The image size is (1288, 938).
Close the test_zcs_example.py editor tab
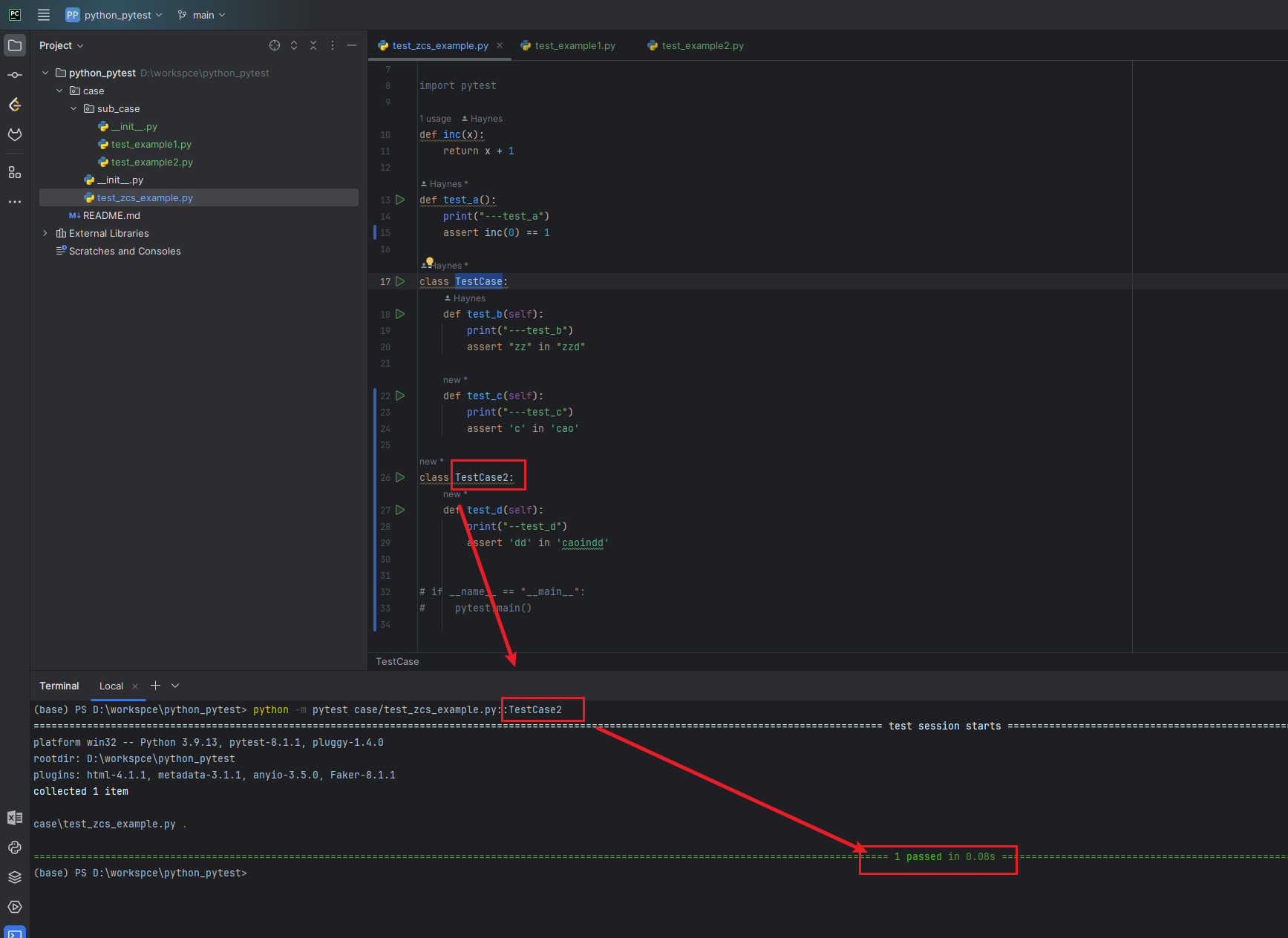[500, 45]
